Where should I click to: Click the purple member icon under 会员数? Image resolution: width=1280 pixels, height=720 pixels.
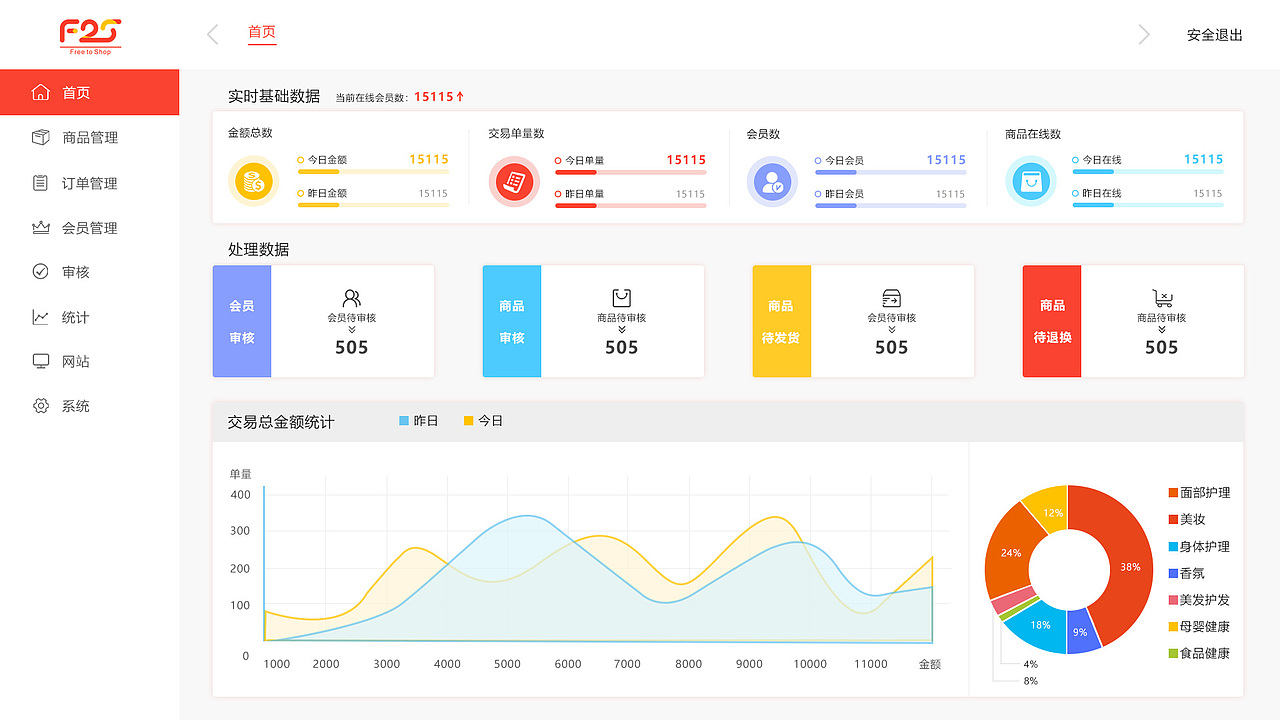click(772, 182)
